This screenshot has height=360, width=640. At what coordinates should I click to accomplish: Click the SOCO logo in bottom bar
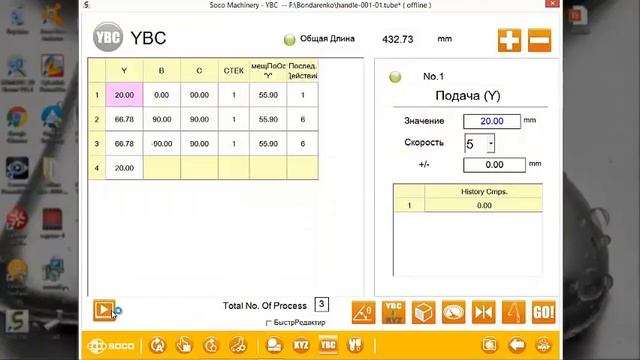pos(111,346)
